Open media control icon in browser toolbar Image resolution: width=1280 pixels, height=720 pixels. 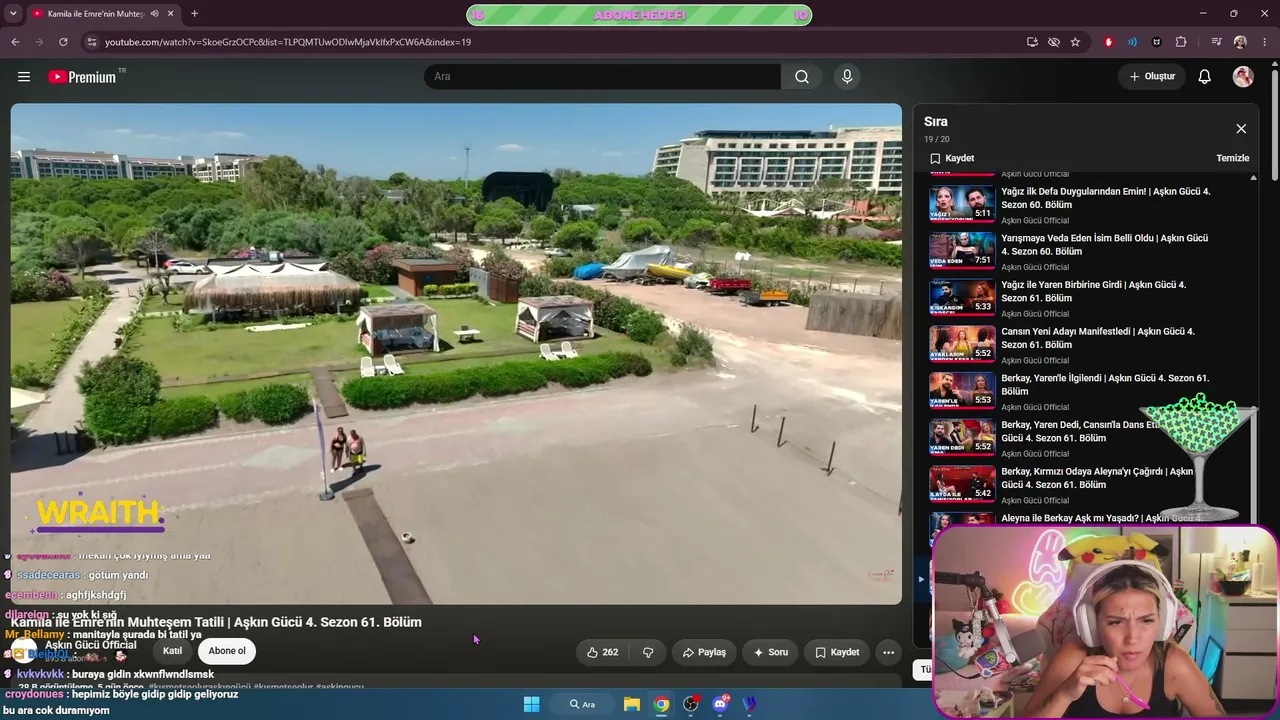point(1216,42)
